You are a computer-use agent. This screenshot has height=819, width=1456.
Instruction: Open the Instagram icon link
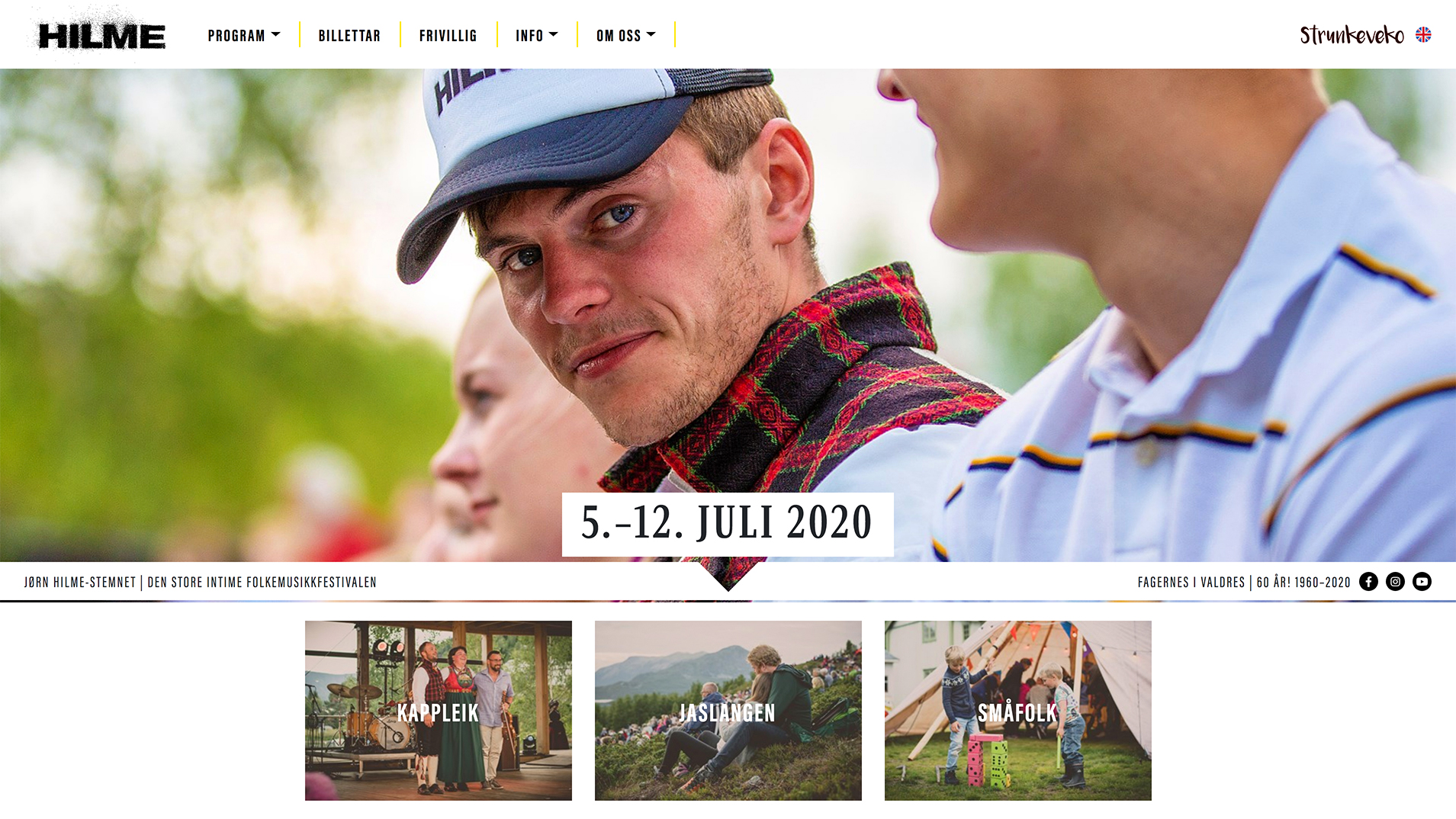pyautogui.click(x=1395, y=582)
